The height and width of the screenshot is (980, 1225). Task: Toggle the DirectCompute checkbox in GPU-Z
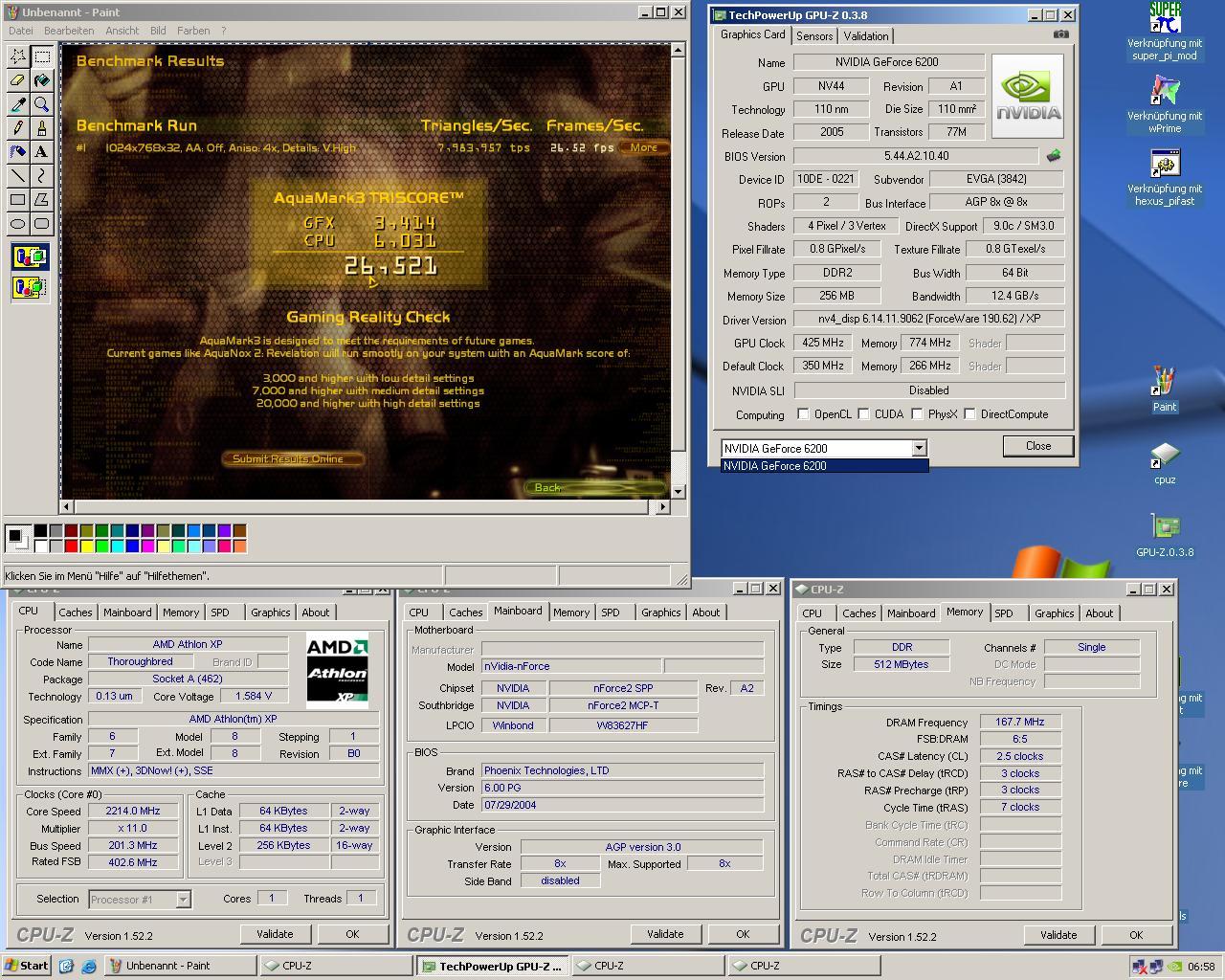click(969, 413)
